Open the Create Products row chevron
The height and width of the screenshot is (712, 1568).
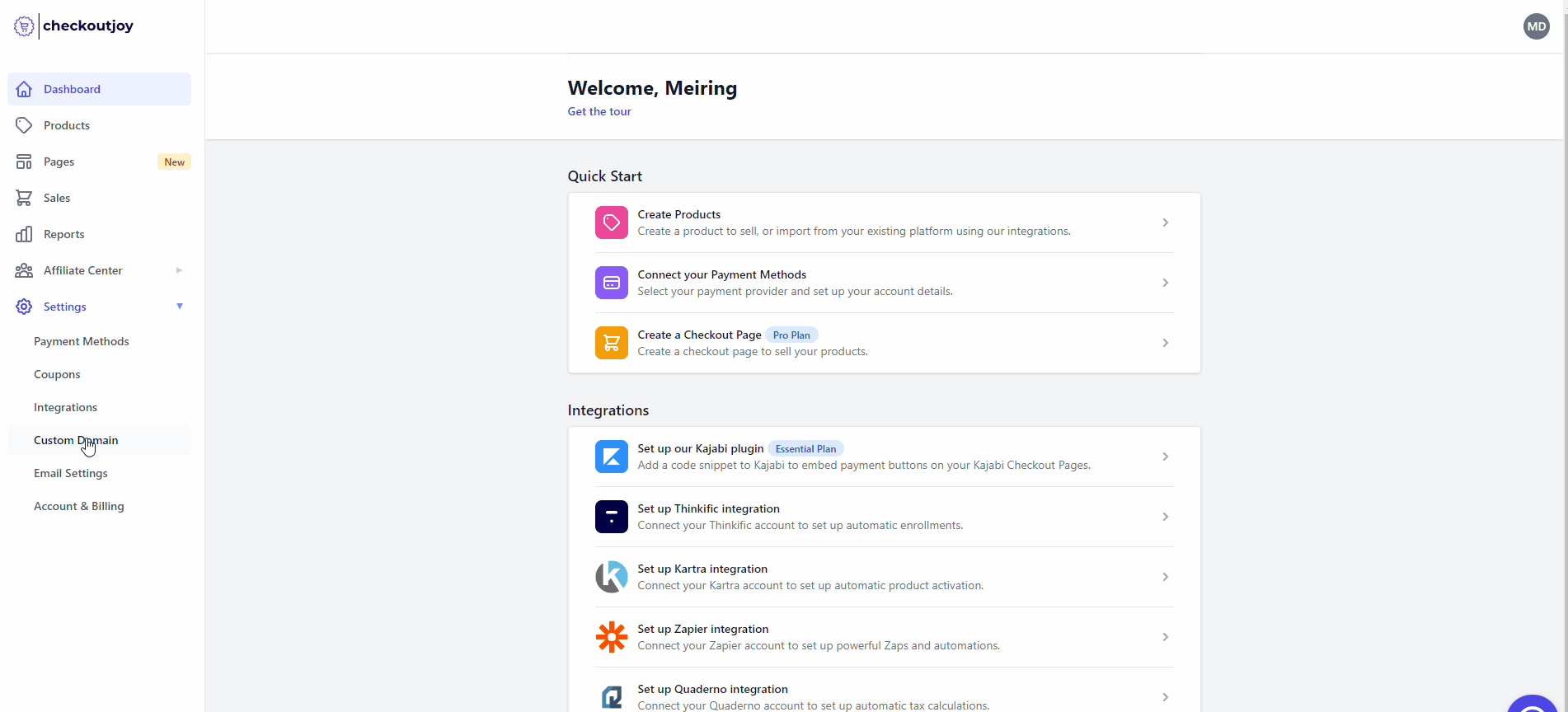1165,222
